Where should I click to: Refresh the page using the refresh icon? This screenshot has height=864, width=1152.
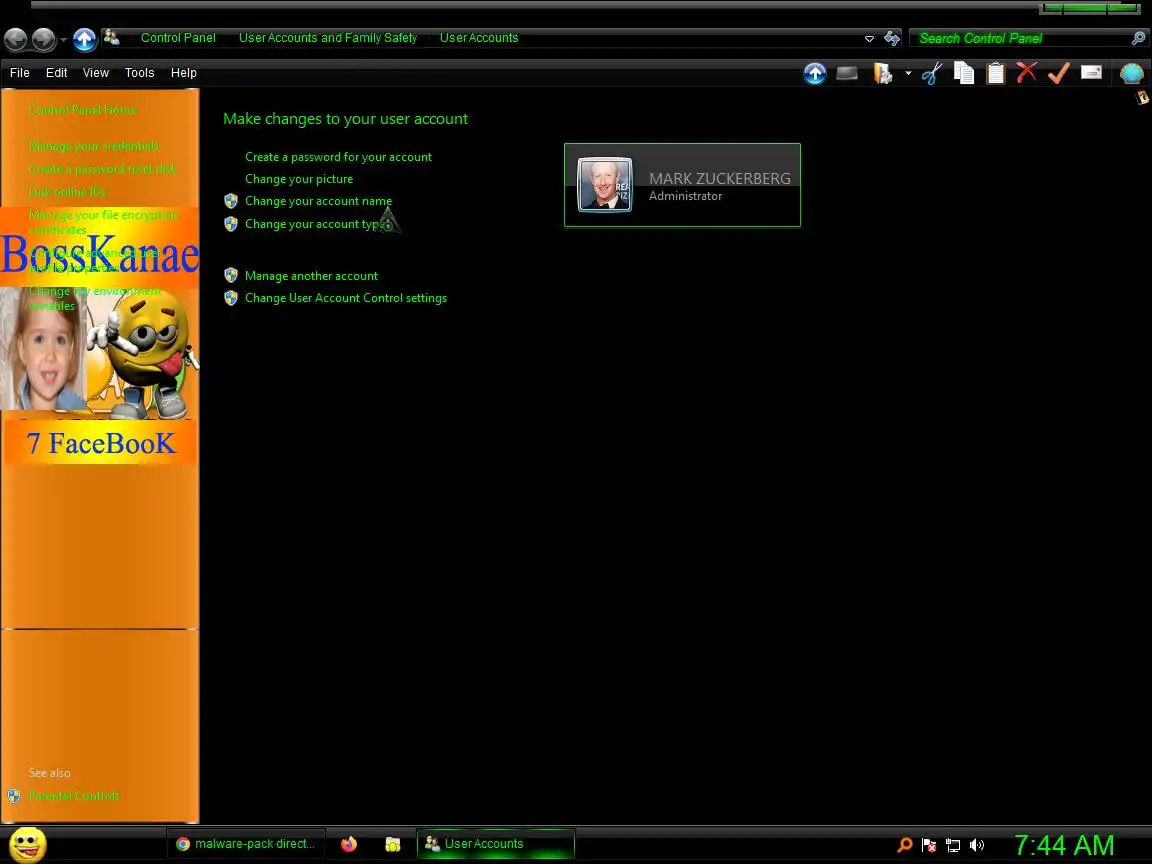[x=892, y=38]
